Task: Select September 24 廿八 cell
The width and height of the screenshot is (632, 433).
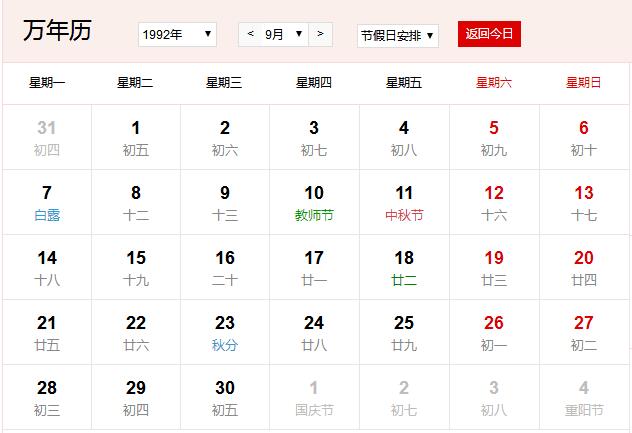Action: coord(314,332)
